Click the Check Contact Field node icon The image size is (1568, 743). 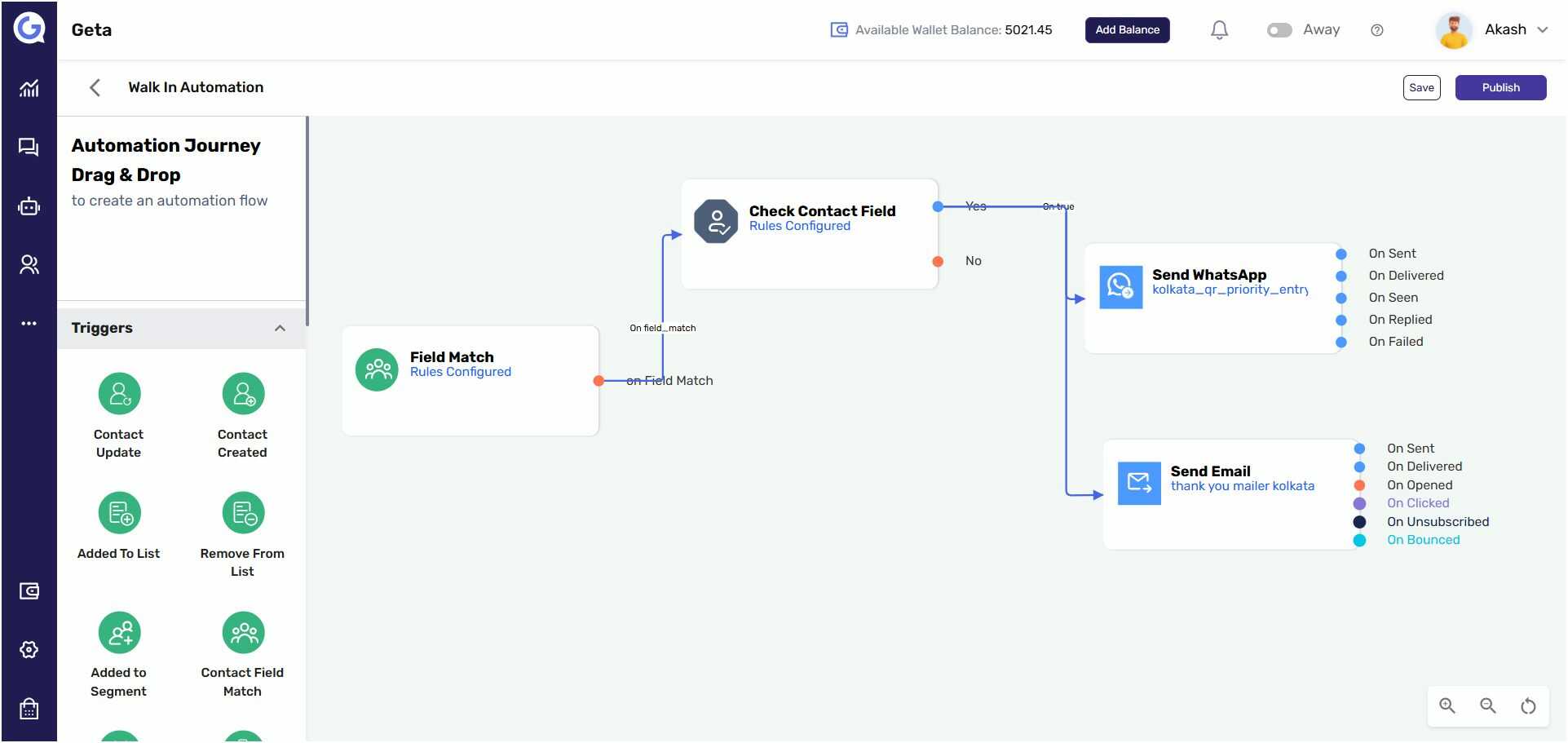tap(716, 222)
